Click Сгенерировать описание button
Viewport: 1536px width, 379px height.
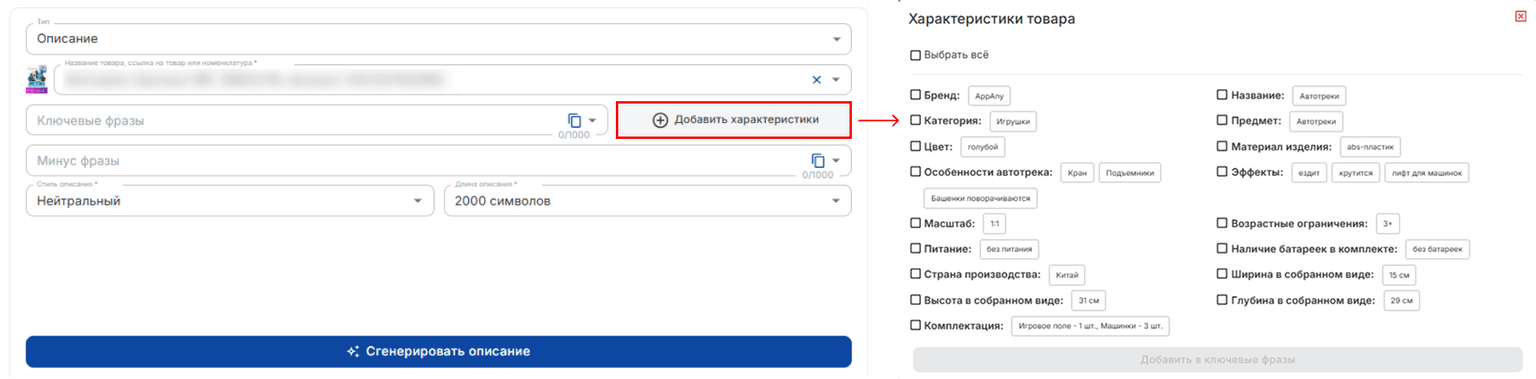[438, 351]
